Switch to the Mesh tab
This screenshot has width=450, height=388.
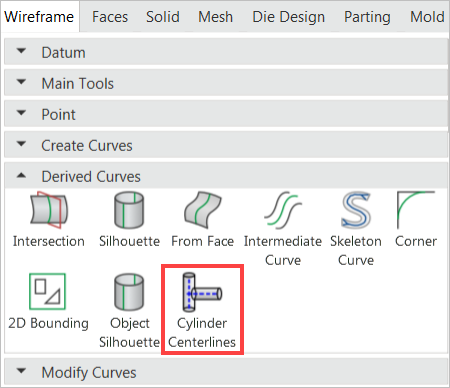click(x=215, y=17)
